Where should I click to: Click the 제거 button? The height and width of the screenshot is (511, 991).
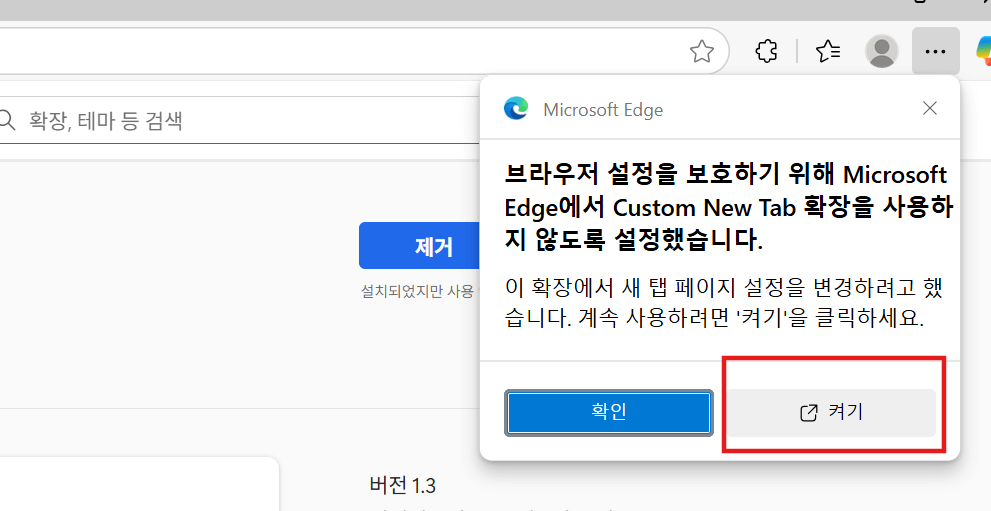tap(421, 246)
